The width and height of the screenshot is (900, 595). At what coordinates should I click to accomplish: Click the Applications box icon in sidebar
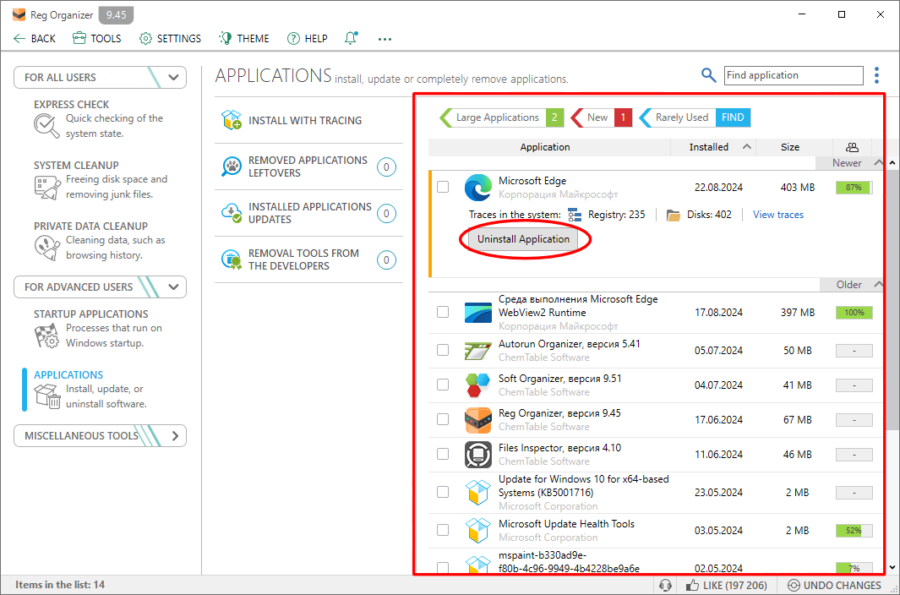click(47, 396)
